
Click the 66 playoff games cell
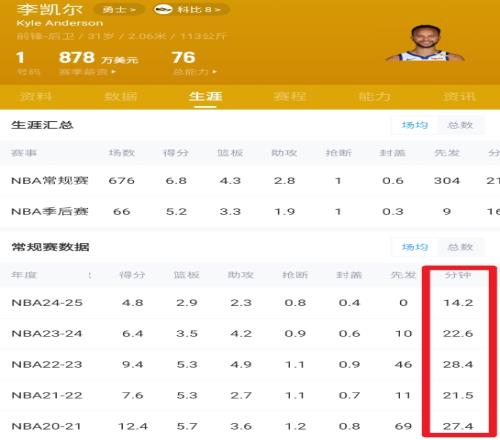coord(122,211)
